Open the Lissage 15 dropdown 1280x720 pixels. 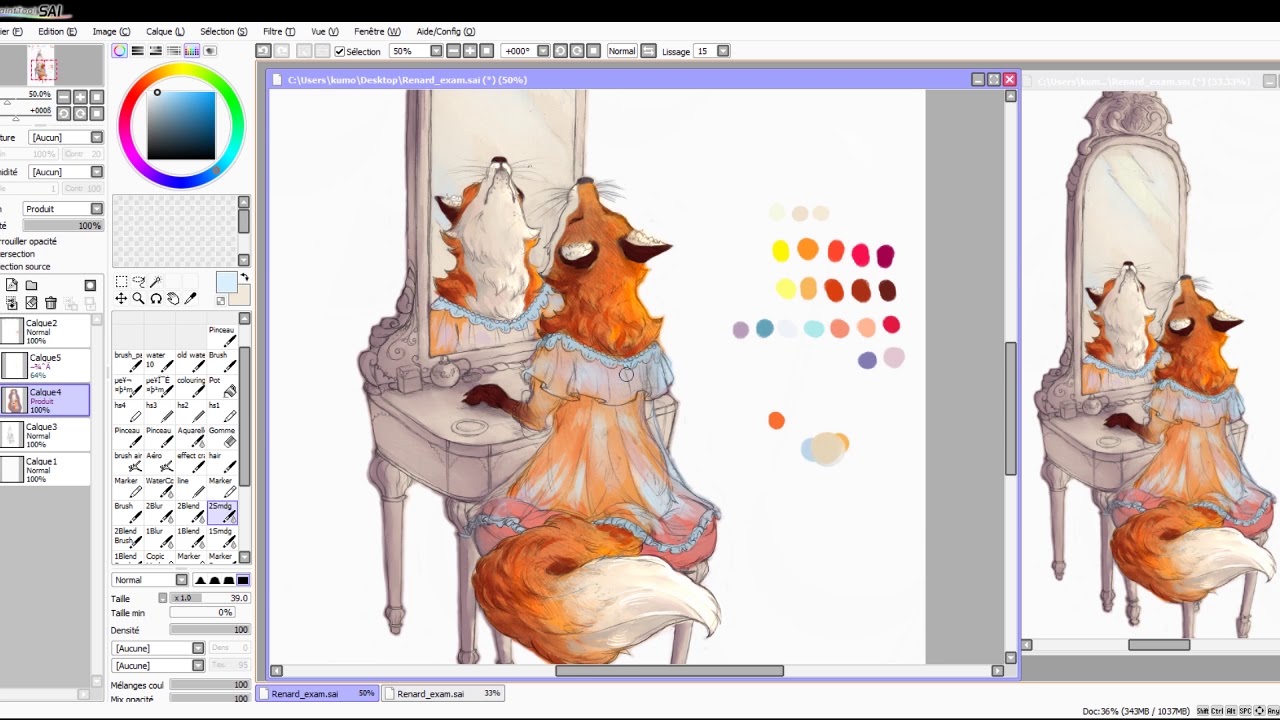(723, 51)
